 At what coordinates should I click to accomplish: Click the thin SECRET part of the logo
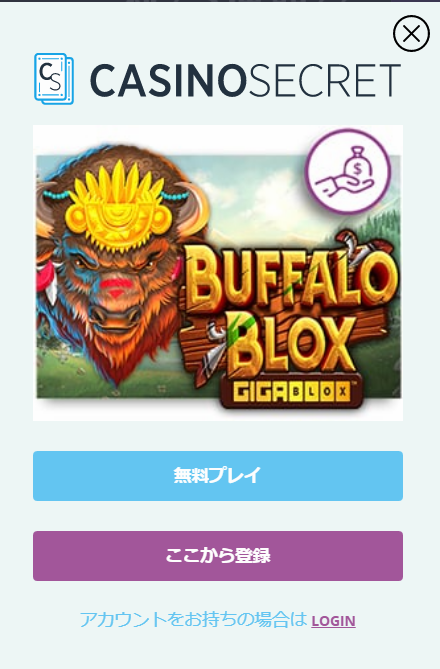tap(325, 80)
